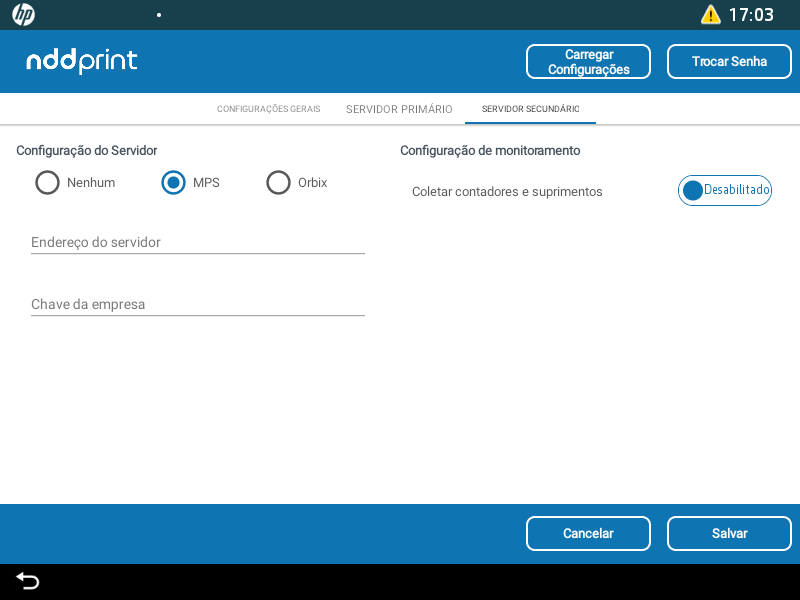Click into the Chave da empresa field

point(197,304)
